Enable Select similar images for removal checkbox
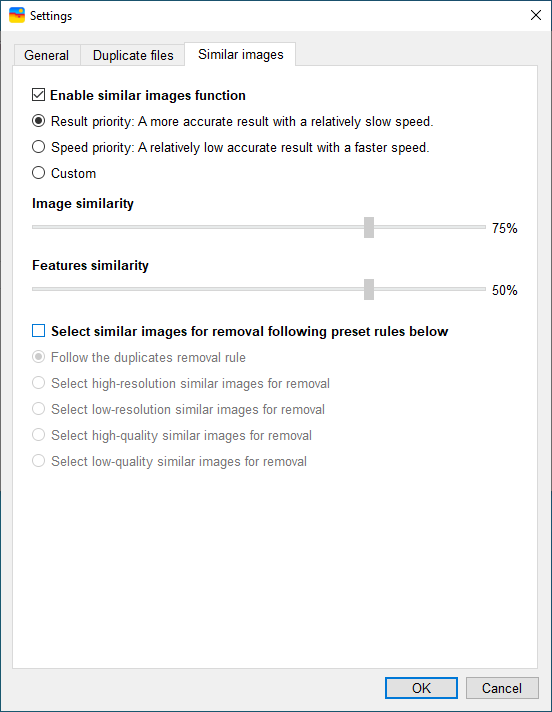 pyautogui.click(x=39, y=331)
